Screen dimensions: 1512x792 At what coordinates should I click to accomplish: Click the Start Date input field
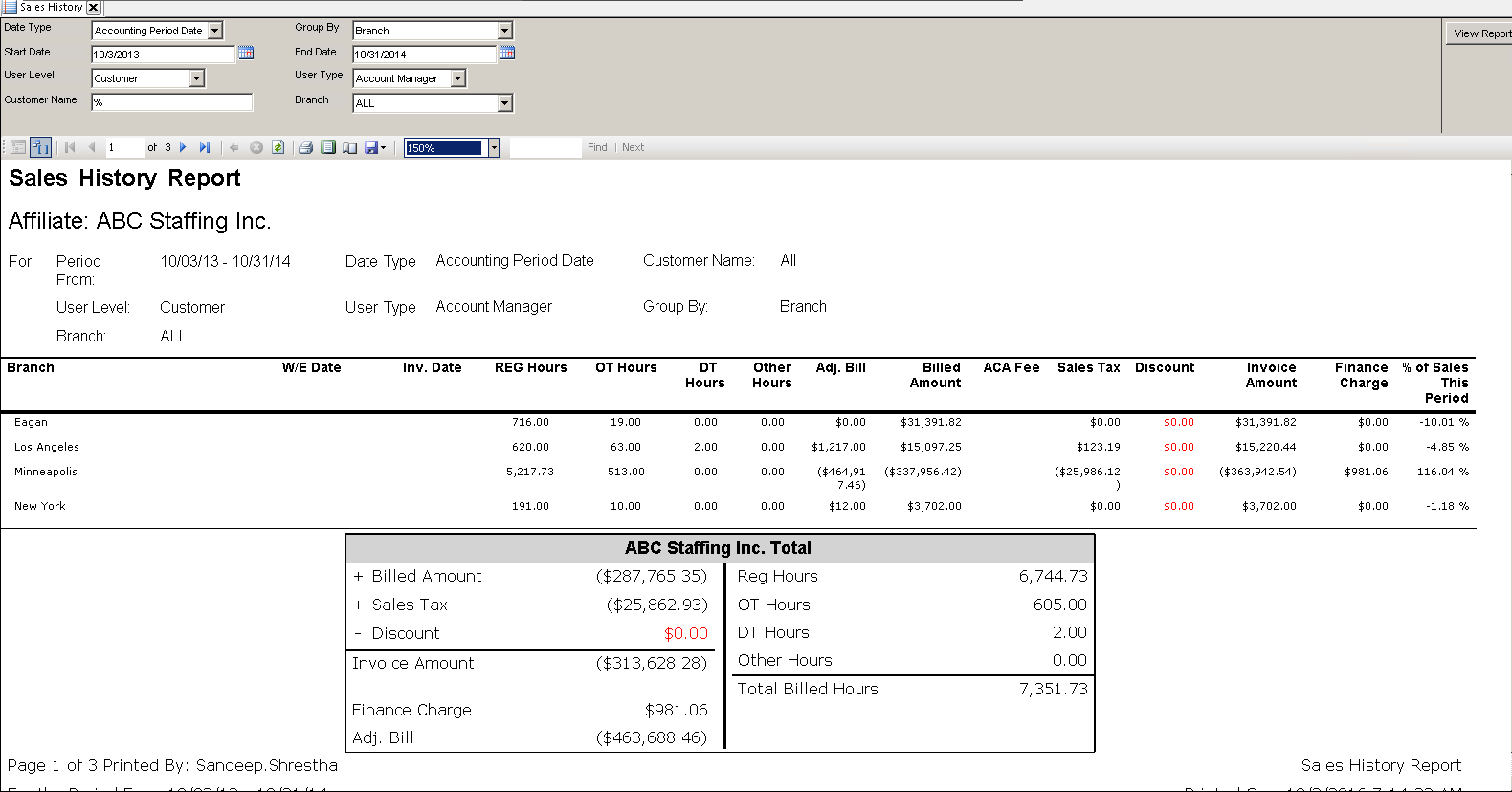coord(164,55)
